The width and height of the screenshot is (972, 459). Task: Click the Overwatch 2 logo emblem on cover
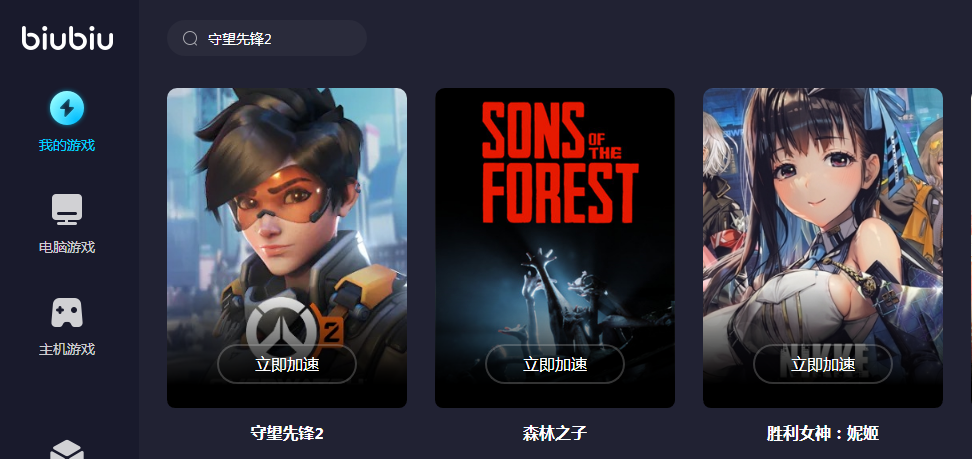pyautogui.click(x=293, y=327)
